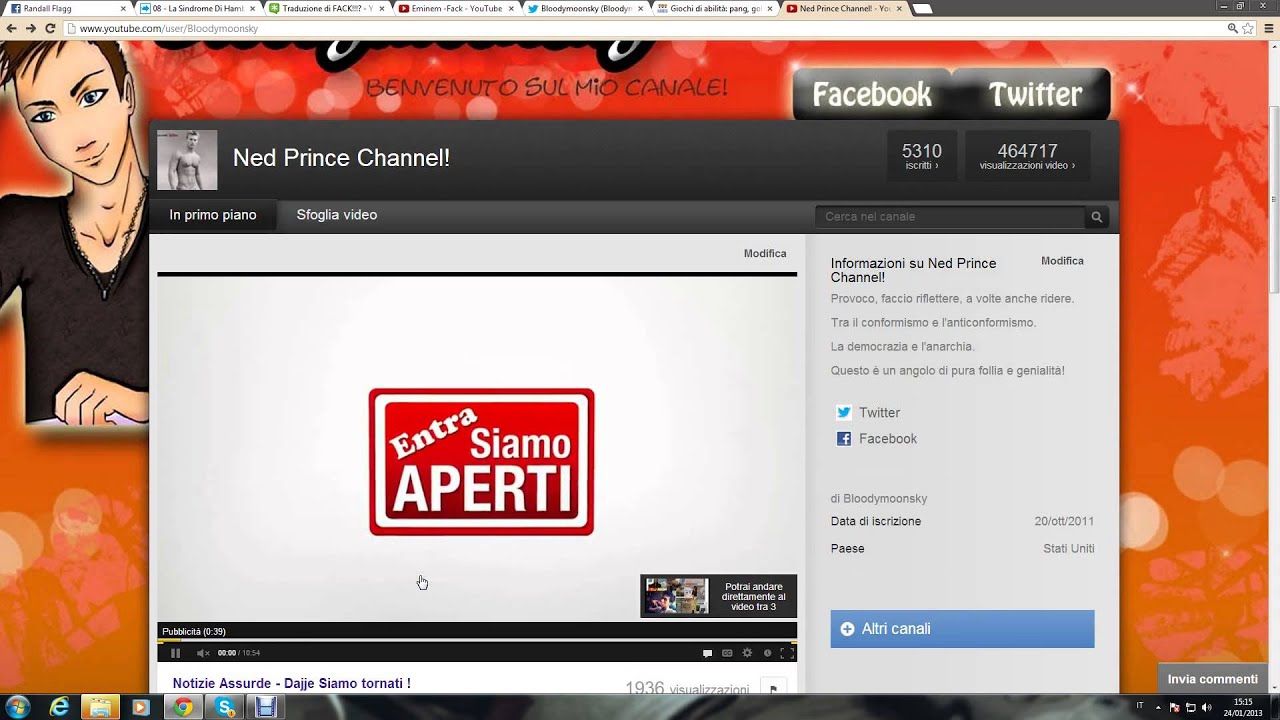Screen dimensions: 1280x720
Task: Toggle closed captions in the video player
Action: 727,653
